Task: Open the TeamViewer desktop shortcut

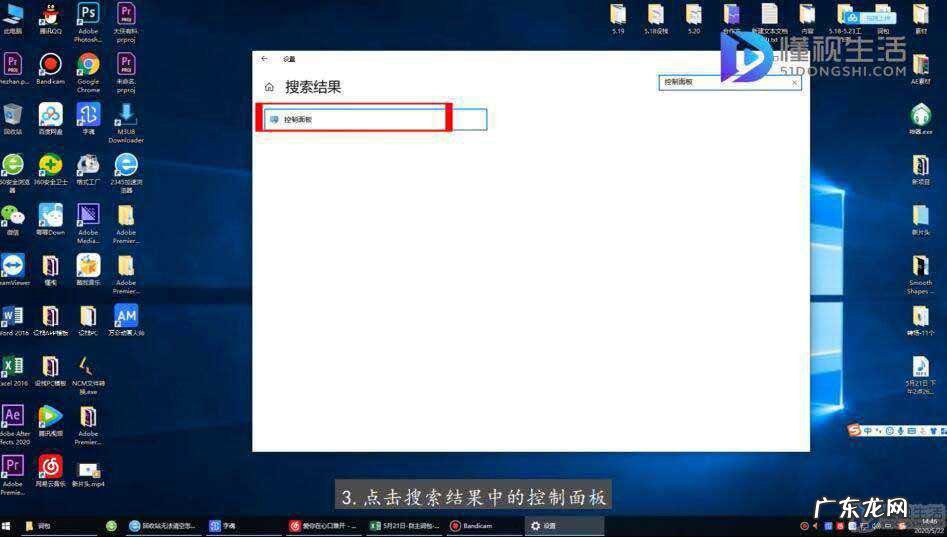Action: coord(13,269)
